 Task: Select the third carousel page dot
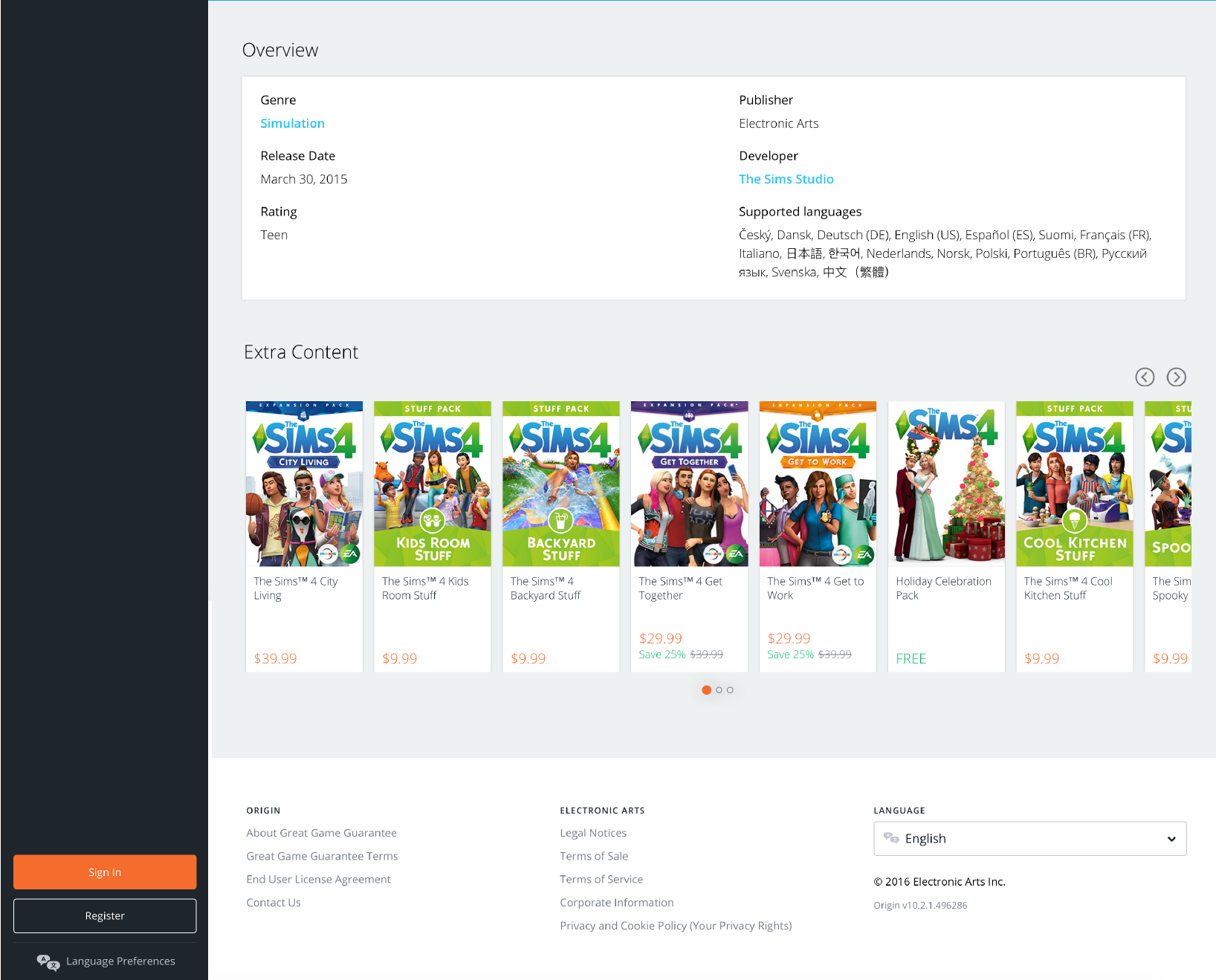730,690
